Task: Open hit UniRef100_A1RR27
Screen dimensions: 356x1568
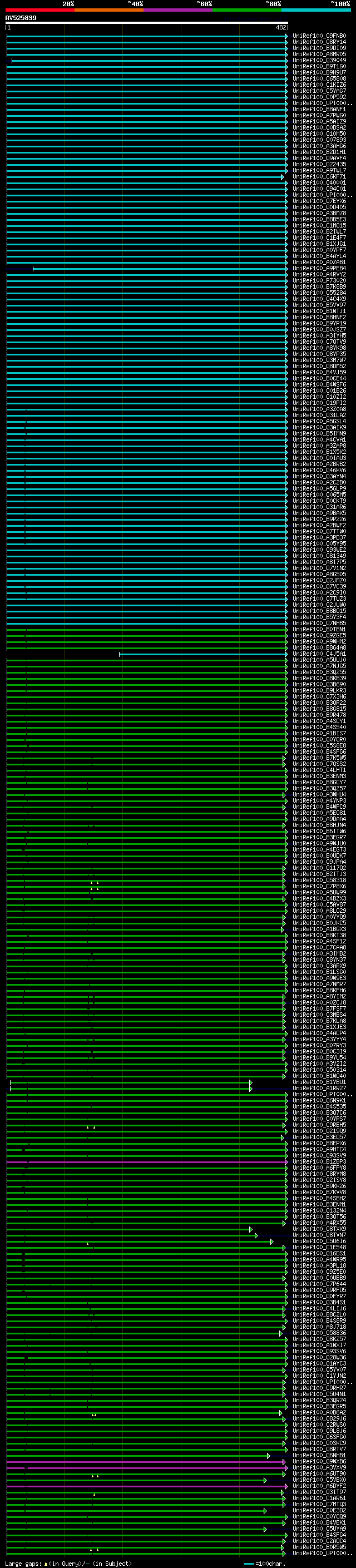Action: coord(319,1088)
